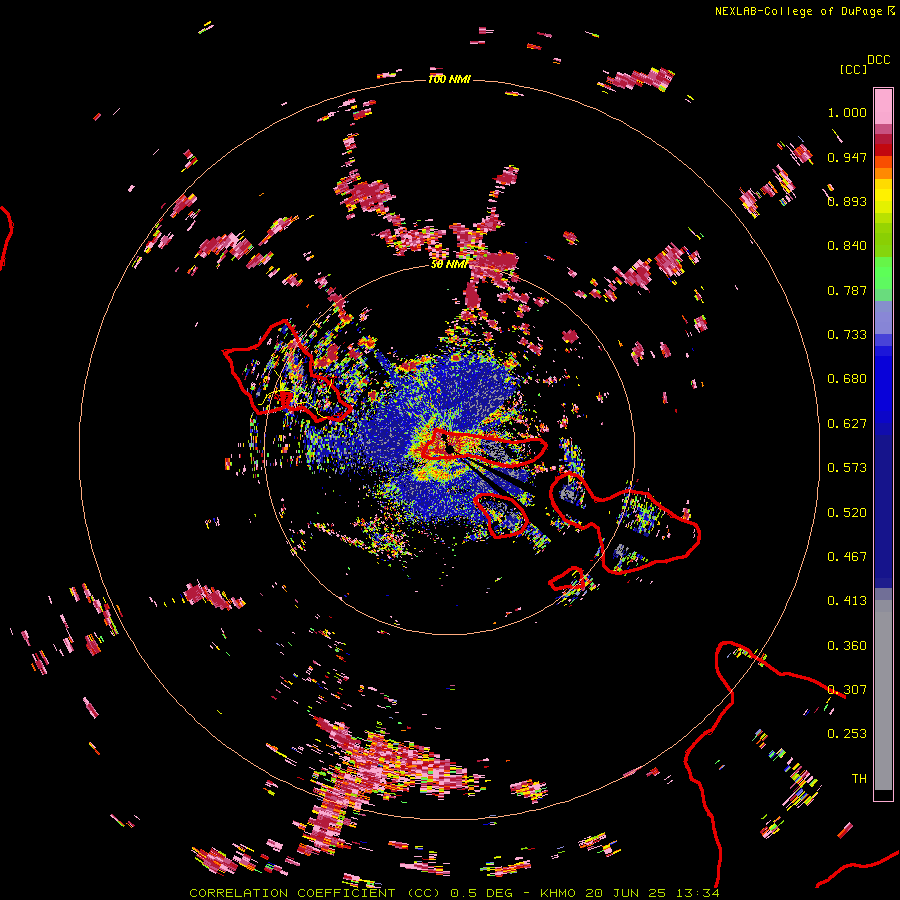Click the 0.307 scale value
Viewport: 900px width, 900px height.
click(847, 690)
